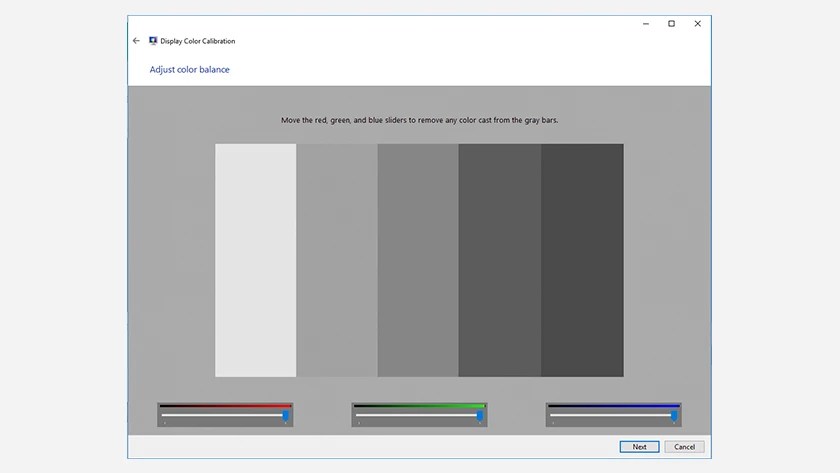Click the Display Color Calibration monitor icon
This screenshot has height=473, width=840.
(153, 41)
